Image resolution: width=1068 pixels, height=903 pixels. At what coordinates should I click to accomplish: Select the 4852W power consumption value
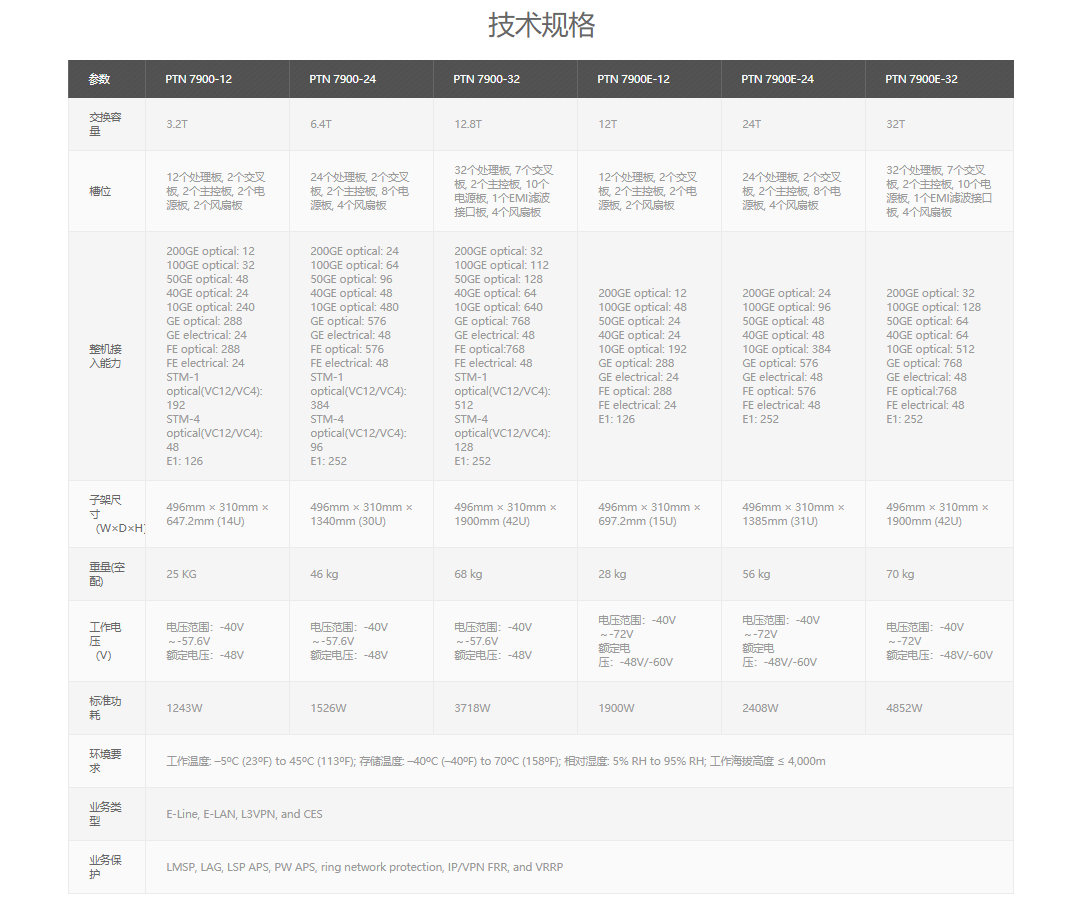pos(905,708)
